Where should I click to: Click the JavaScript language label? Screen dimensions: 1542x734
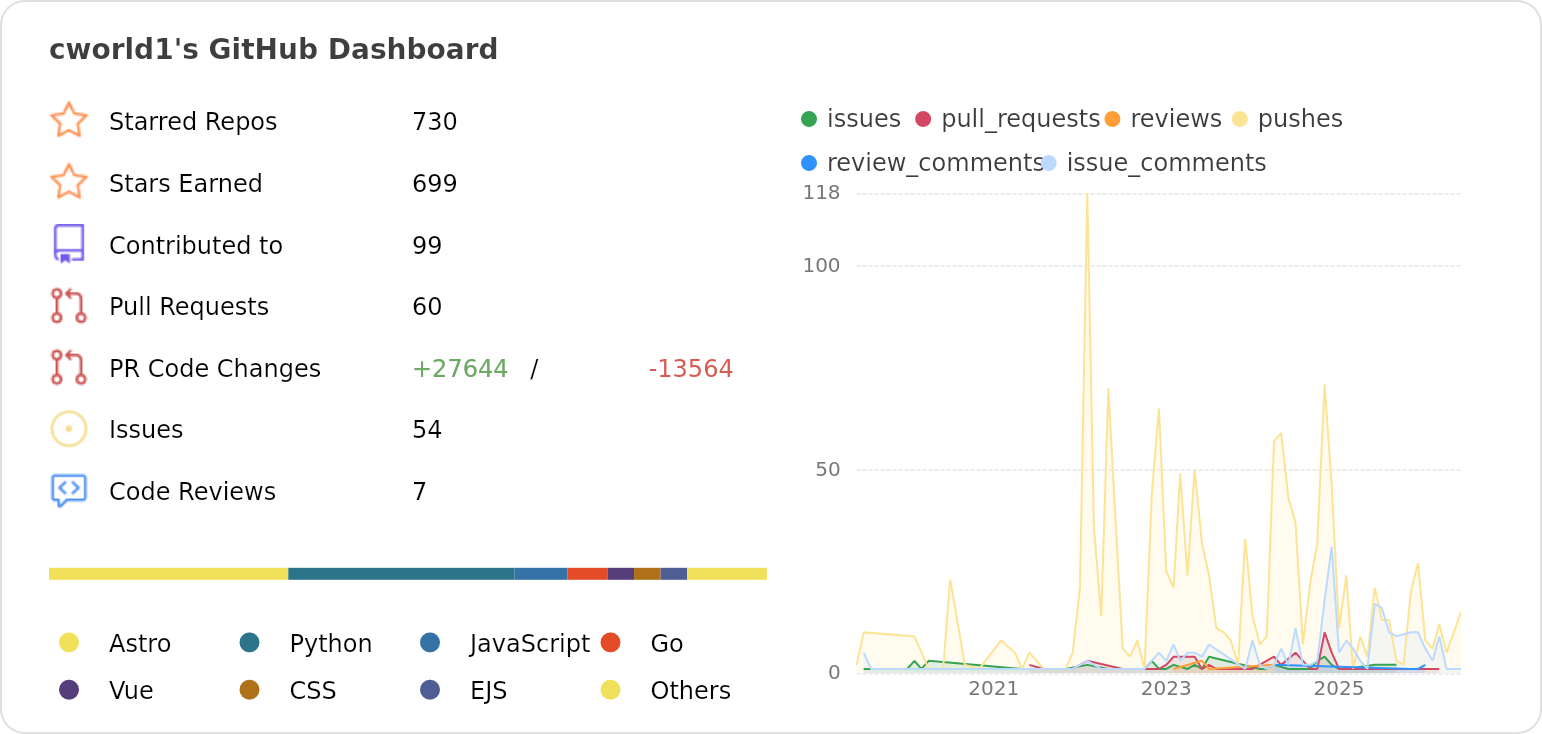(x=530, y=644)
